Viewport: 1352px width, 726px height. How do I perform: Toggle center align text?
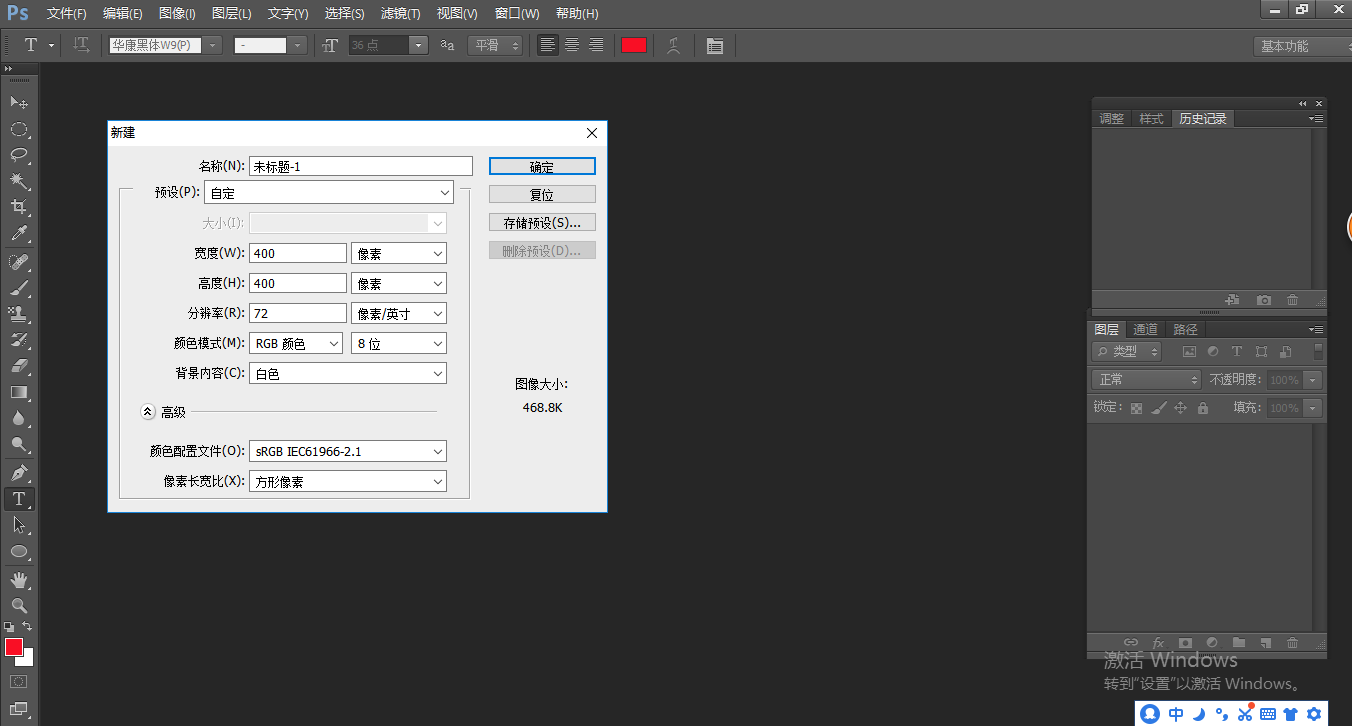pyautogui.click(x=572, y=45)
